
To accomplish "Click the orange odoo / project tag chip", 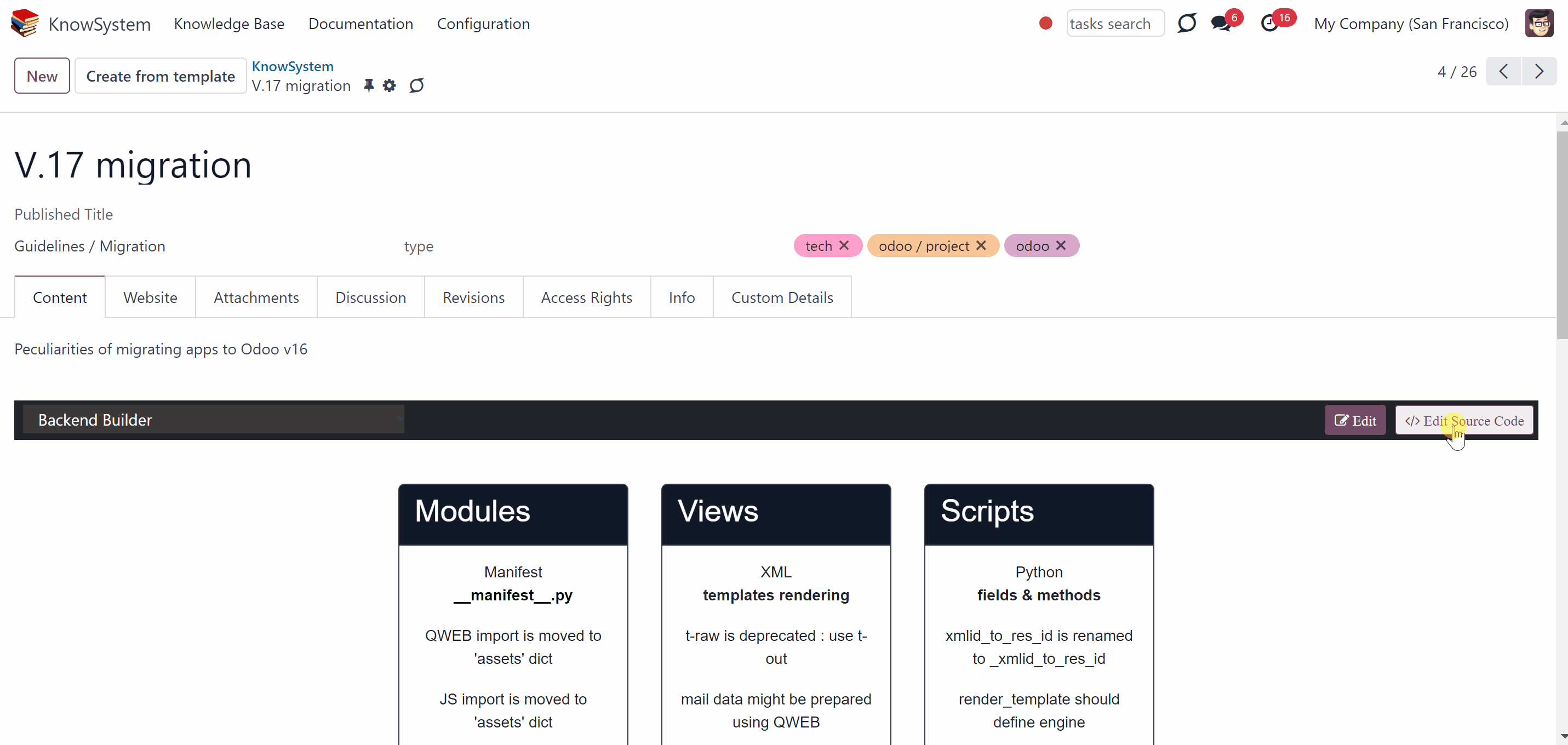I will (x=933, y=245).
